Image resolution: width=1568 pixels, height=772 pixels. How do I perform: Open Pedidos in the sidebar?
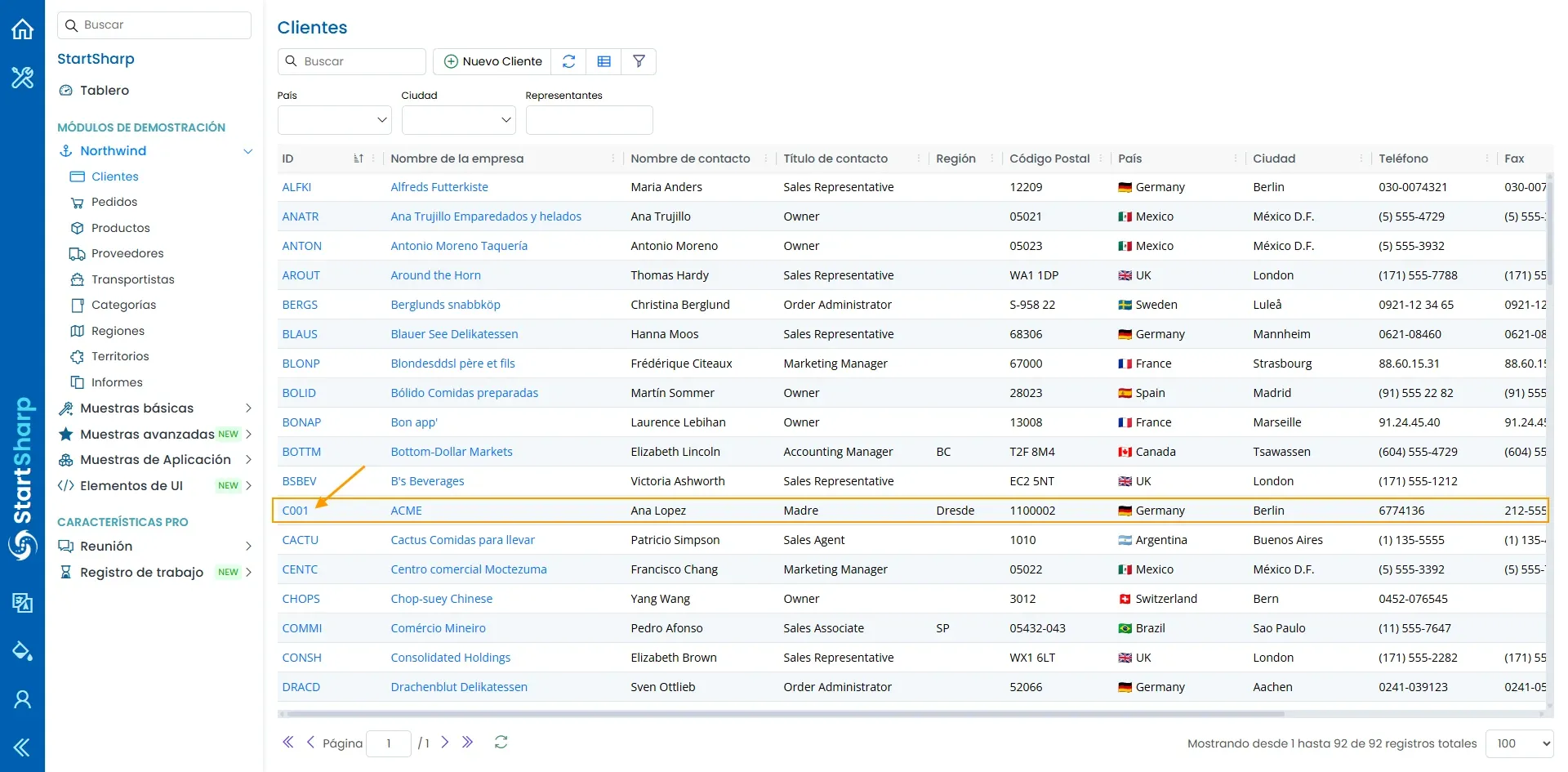coord(114,202)
